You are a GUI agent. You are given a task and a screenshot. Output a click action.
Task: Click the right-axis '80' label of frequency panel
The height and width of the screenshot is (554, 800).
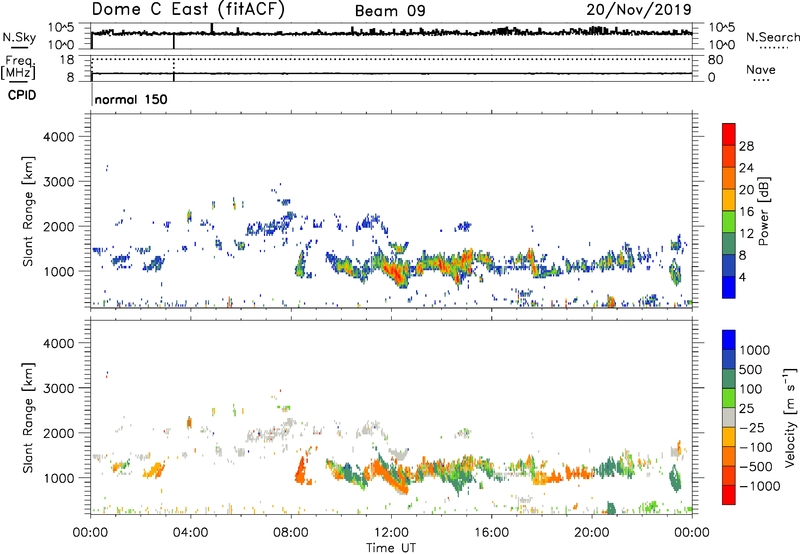(x=715, y=60)
